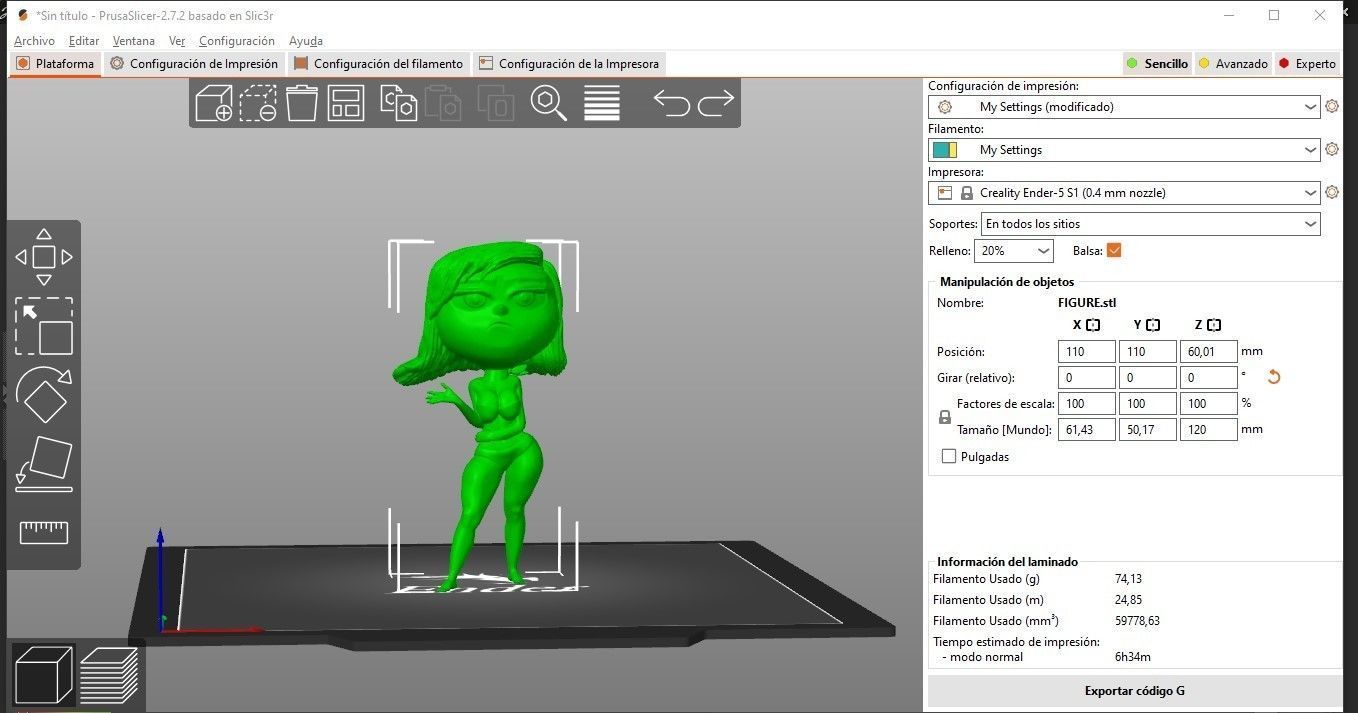Click the scale factor X field
The height and width of the screenshot is (713, 1358).
[1087, 404]
